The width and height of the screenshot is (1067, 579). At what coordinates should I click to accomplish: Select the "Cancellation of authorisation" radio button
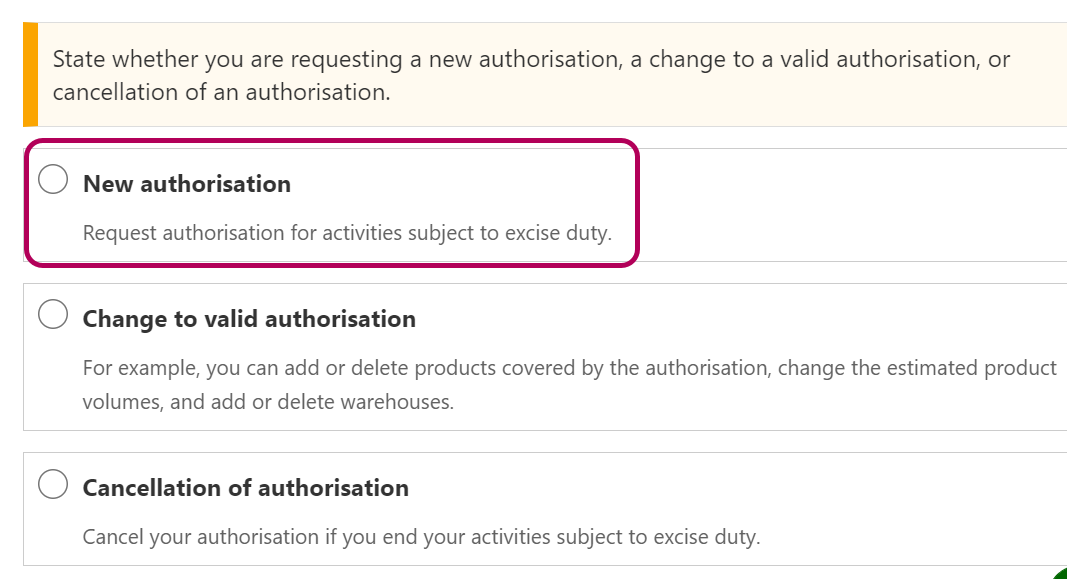click(53, 485)
